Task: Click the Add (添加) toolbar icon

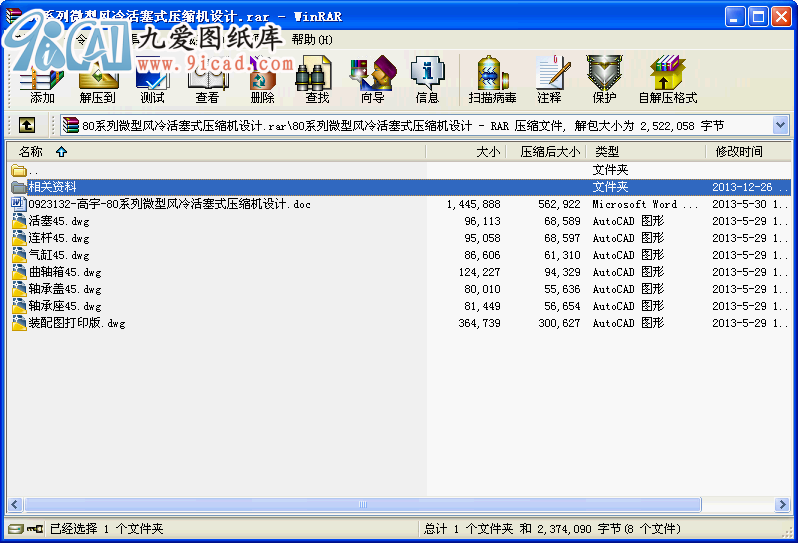Action: pyautogui.click(x=42, y=80)
